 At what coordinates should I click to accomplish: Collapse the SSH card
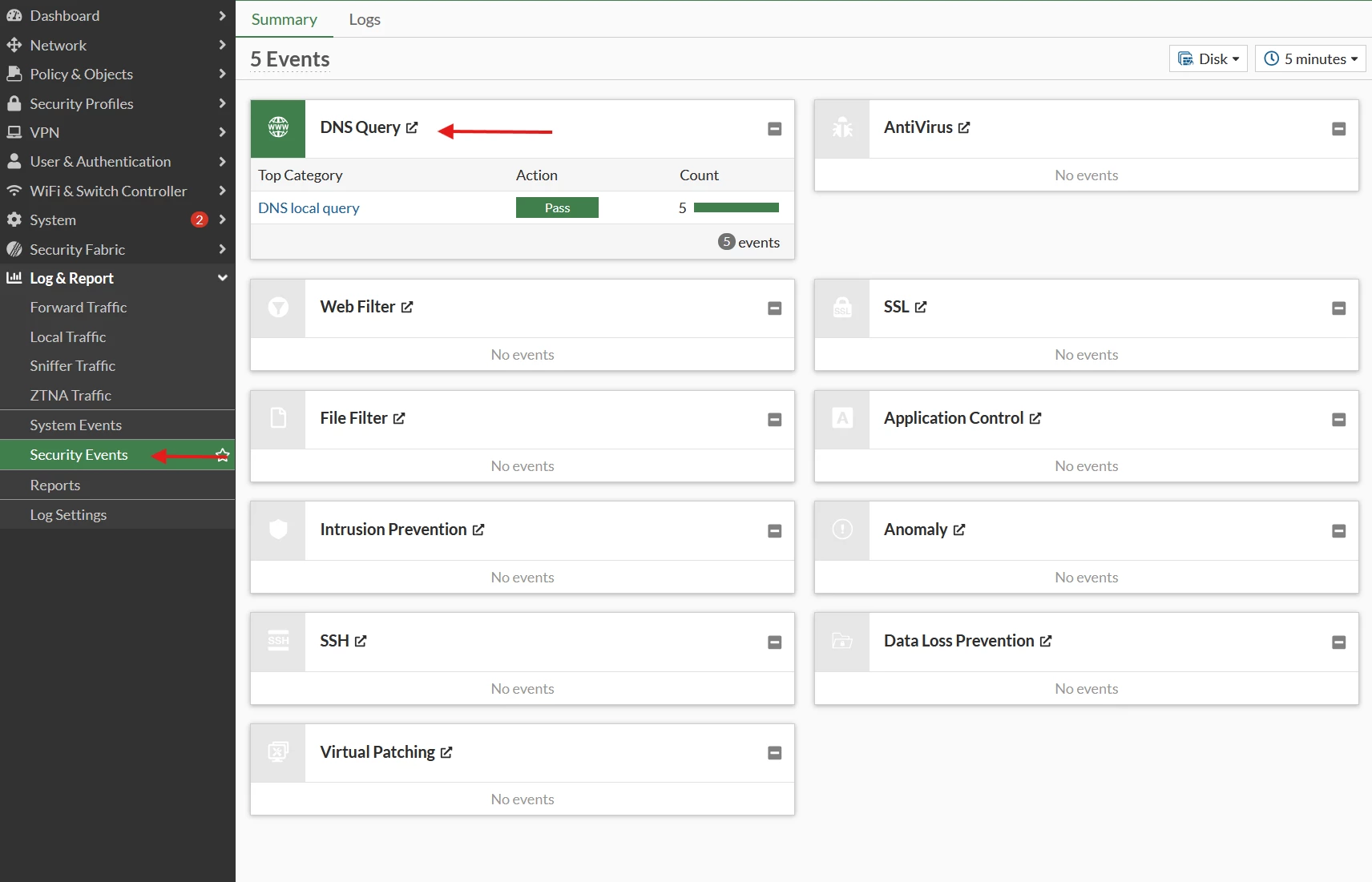pos(775,642)
